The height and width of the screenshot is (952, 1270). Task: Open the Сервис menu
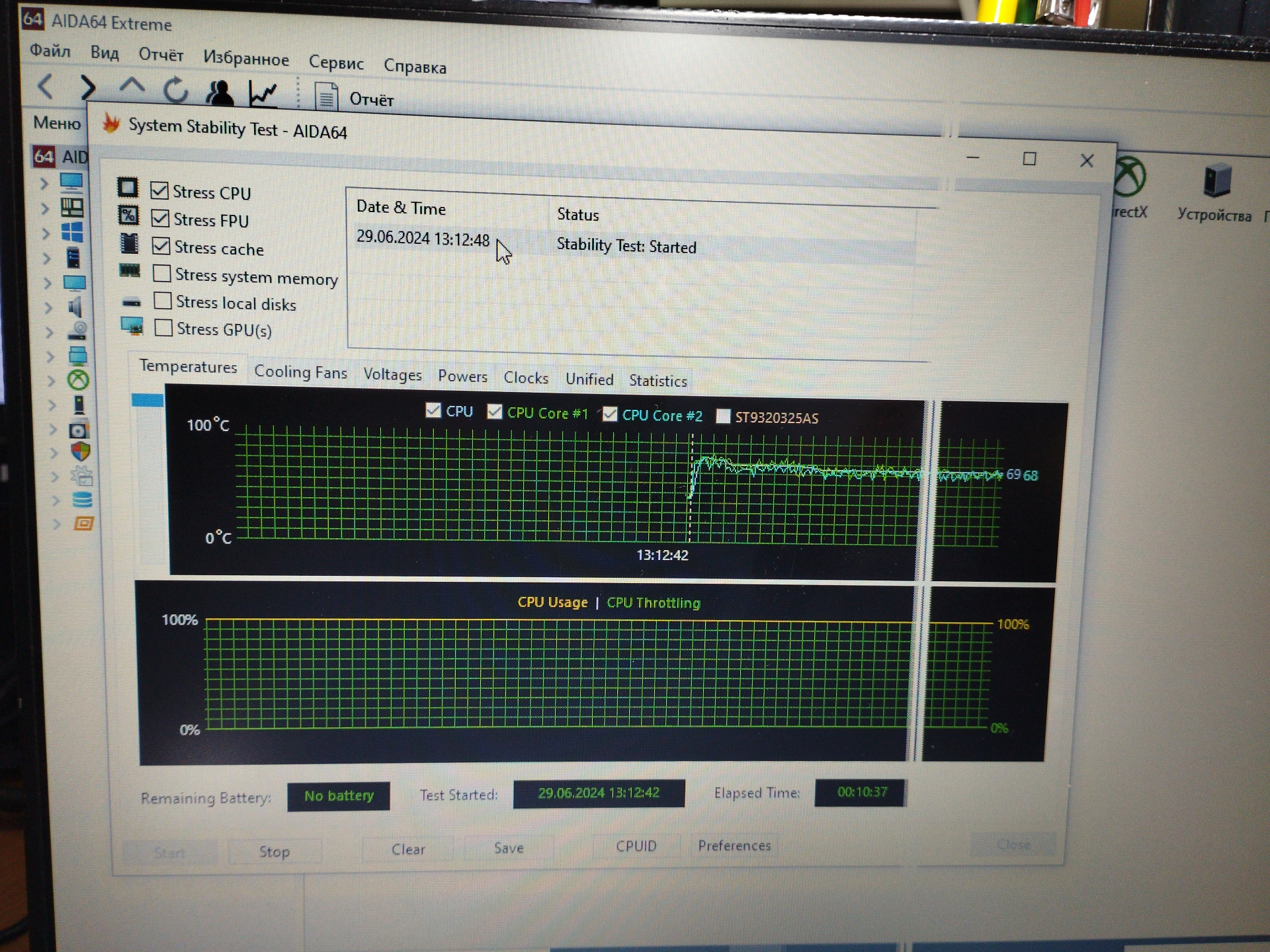pyautogui.click(x=336, y=63)
